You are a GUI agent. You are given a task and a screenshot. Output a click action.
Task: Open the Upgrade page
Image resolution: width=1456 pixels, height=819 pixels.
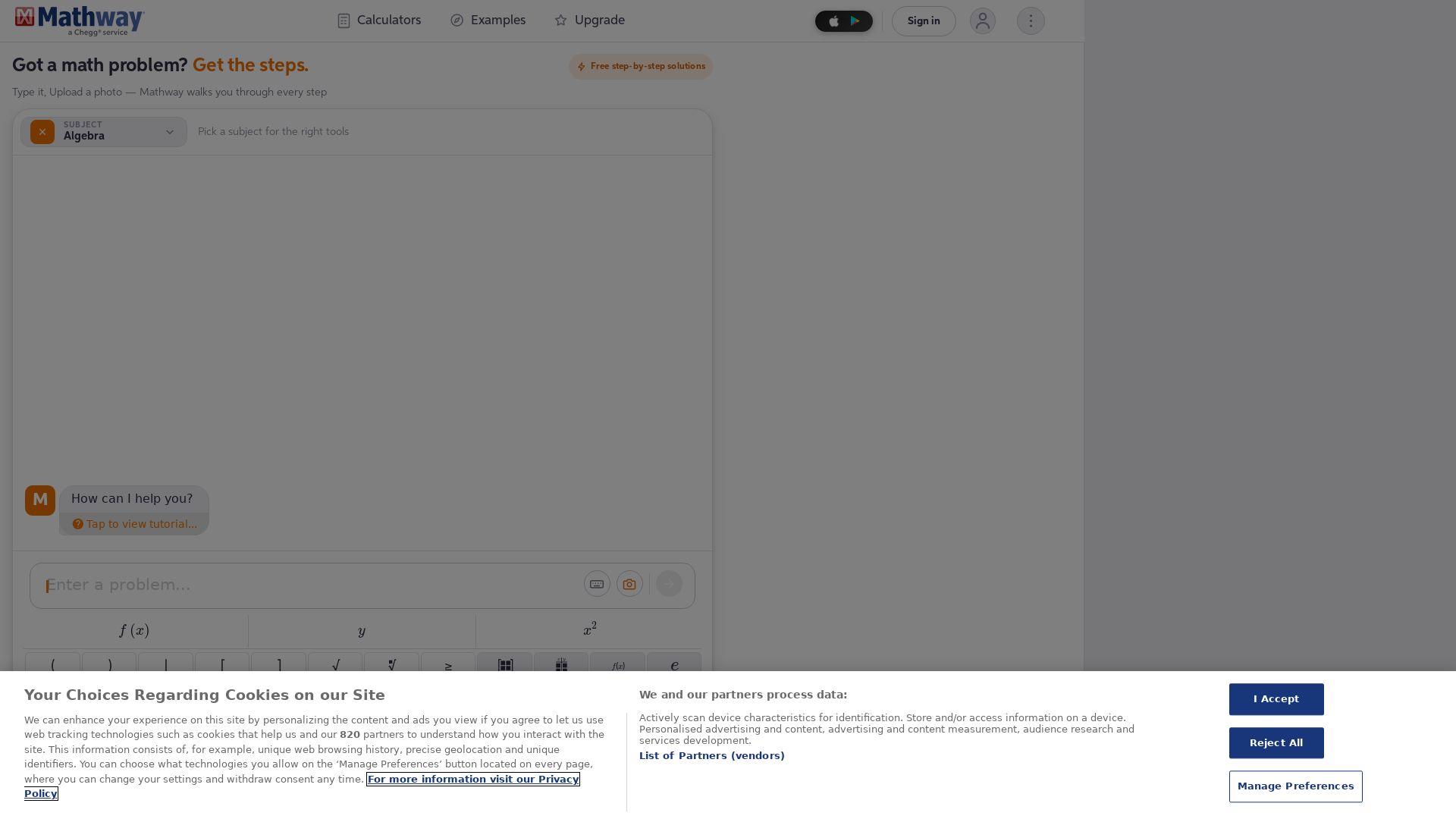589,20
